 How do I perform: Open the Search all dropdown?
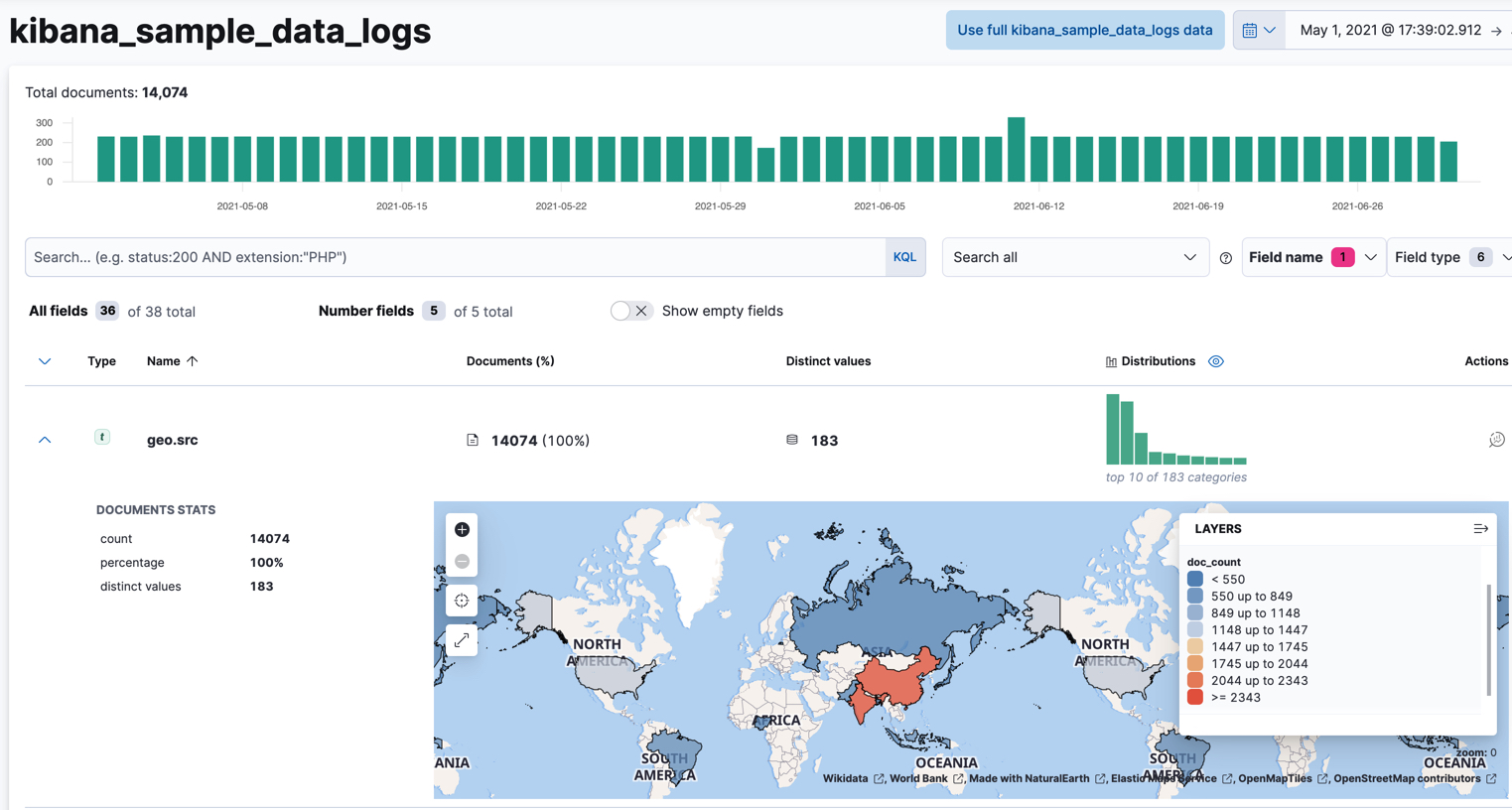(x=1074, y=257)
